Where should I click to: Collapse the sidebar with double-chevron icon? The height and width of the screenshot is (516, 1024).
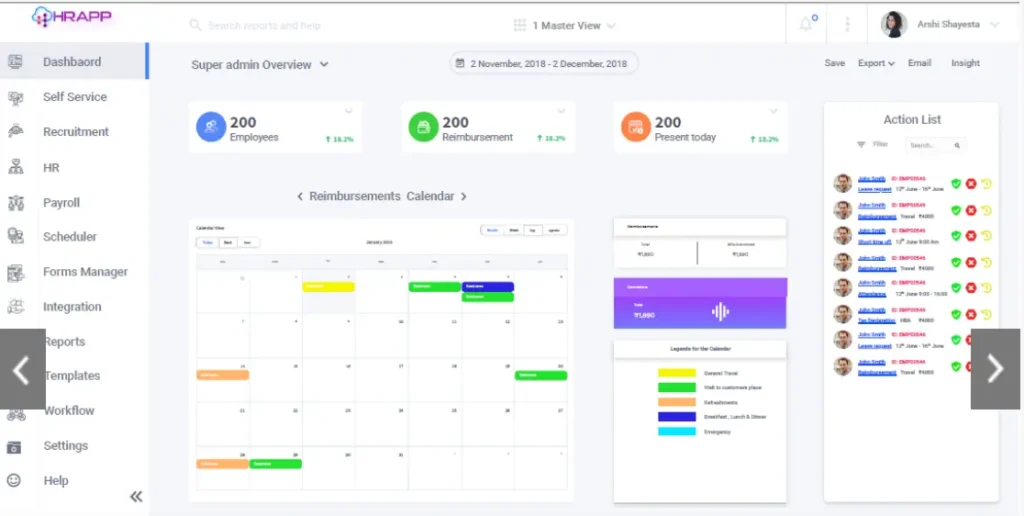pos(136,496)
